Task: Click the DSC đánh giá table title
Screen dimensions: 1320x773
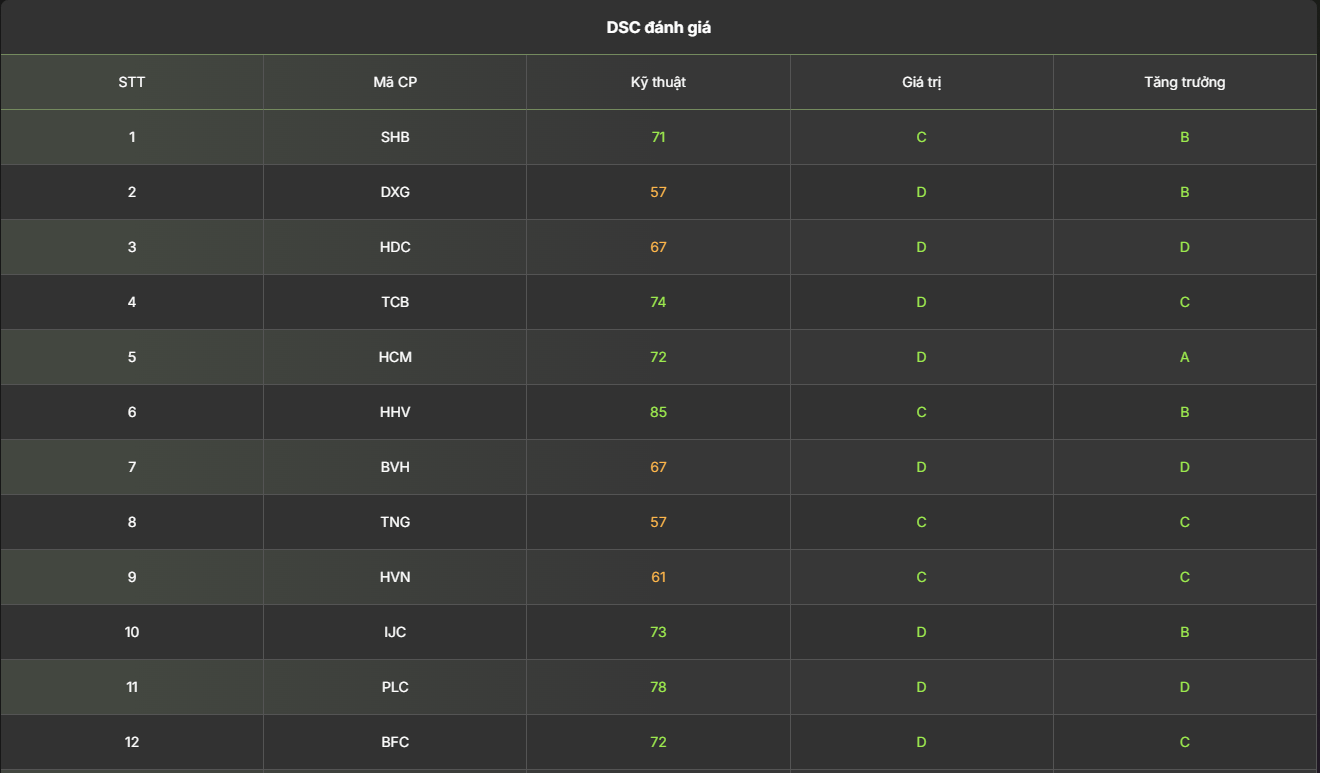Action: [x=659, y=28]
